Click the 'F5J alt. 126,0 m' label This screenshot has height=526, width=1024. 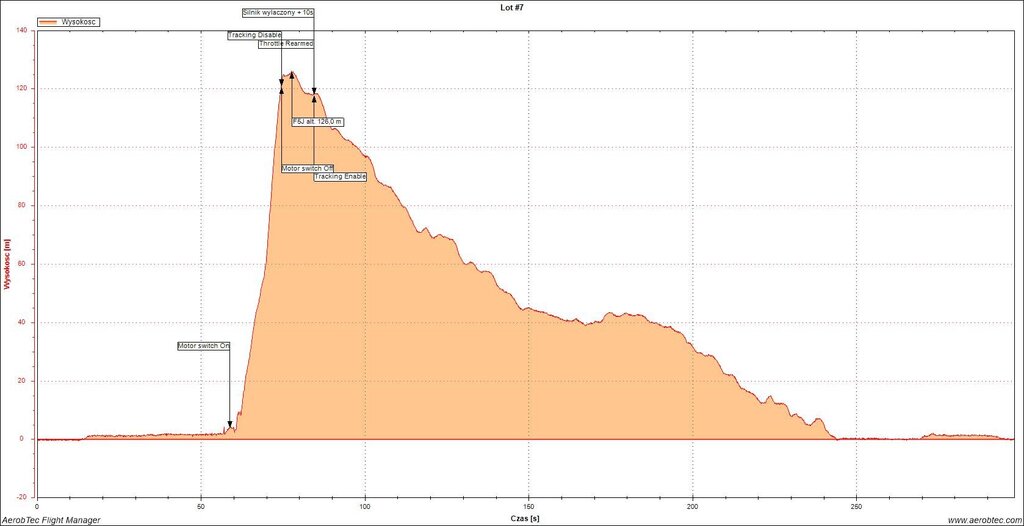point(317,122)
